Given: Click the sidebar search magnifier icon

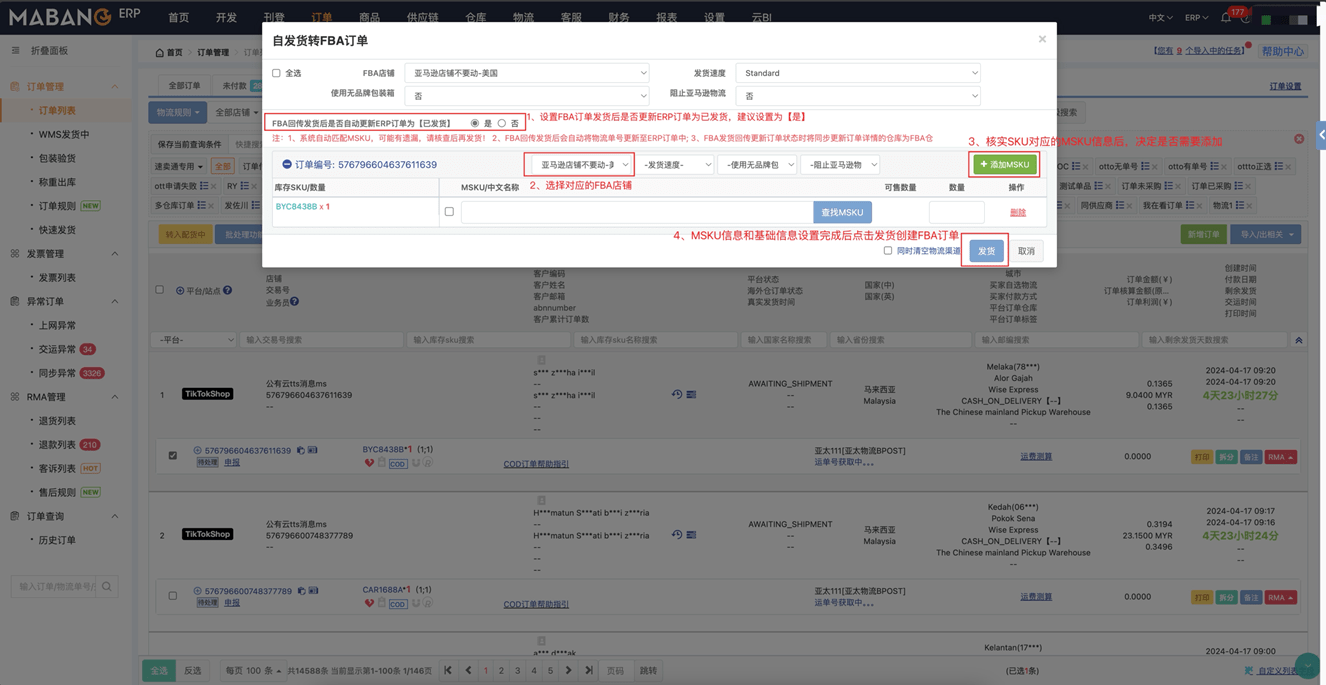Looking at the screenshot, I should 107,586.
